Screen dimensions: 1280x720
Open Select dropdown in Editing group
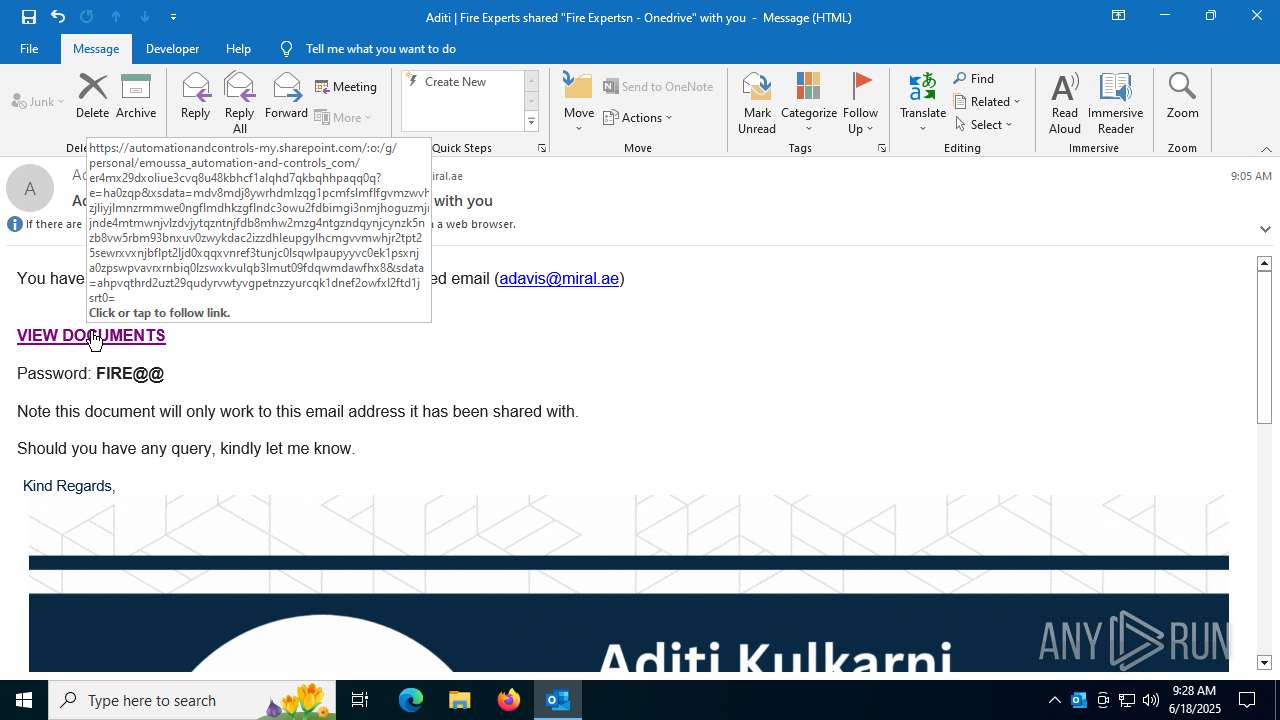[984, 125]
